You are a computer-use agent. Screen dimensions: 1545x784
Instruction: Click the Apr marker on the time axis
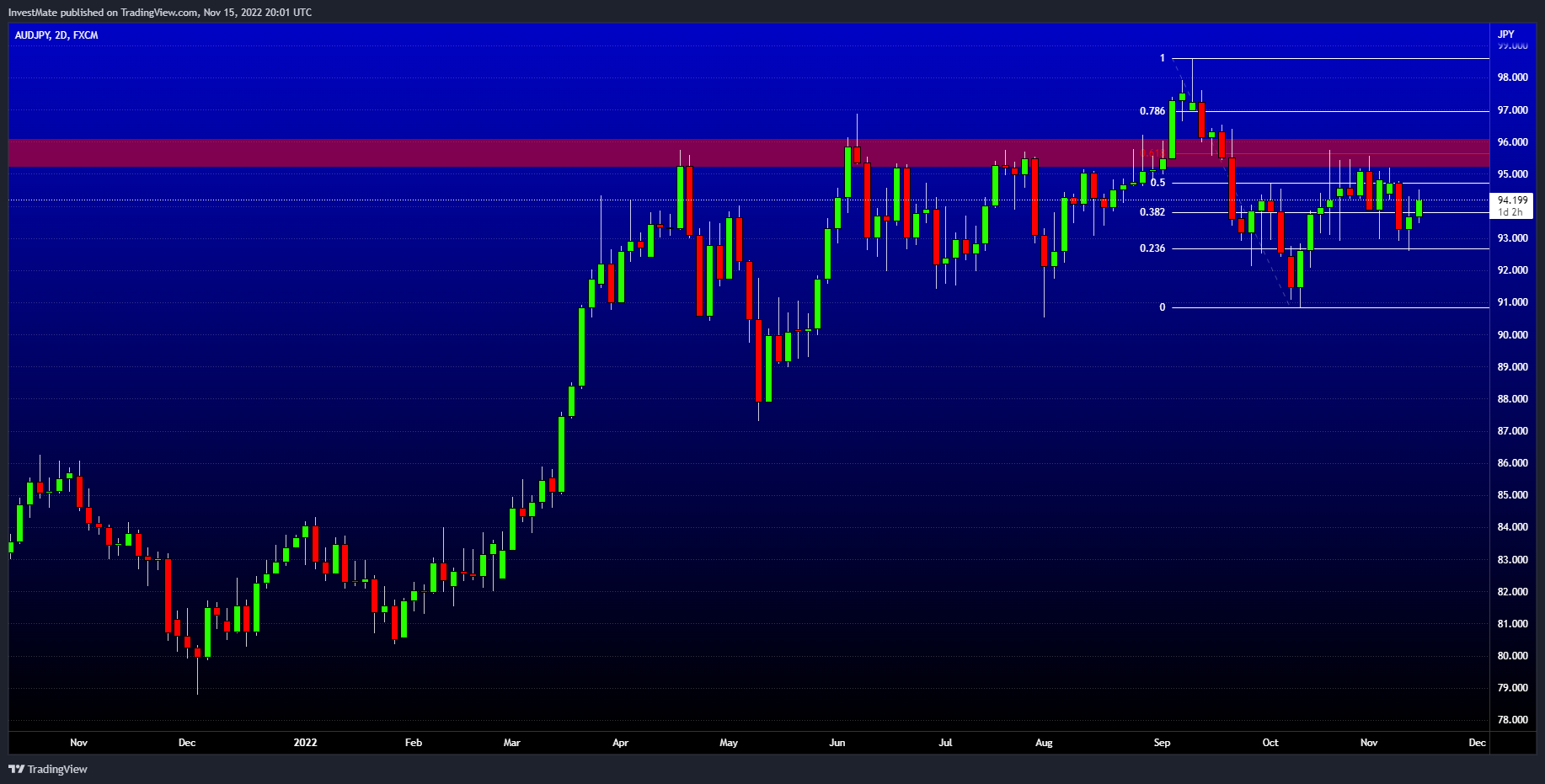[x=620, y=743]
